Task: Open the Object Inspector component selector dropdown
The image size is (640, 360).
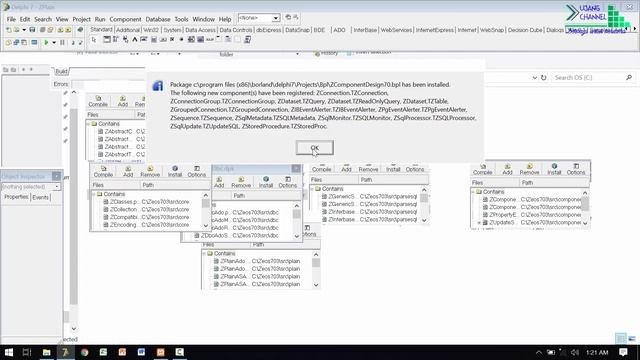Action: [57, 187]
